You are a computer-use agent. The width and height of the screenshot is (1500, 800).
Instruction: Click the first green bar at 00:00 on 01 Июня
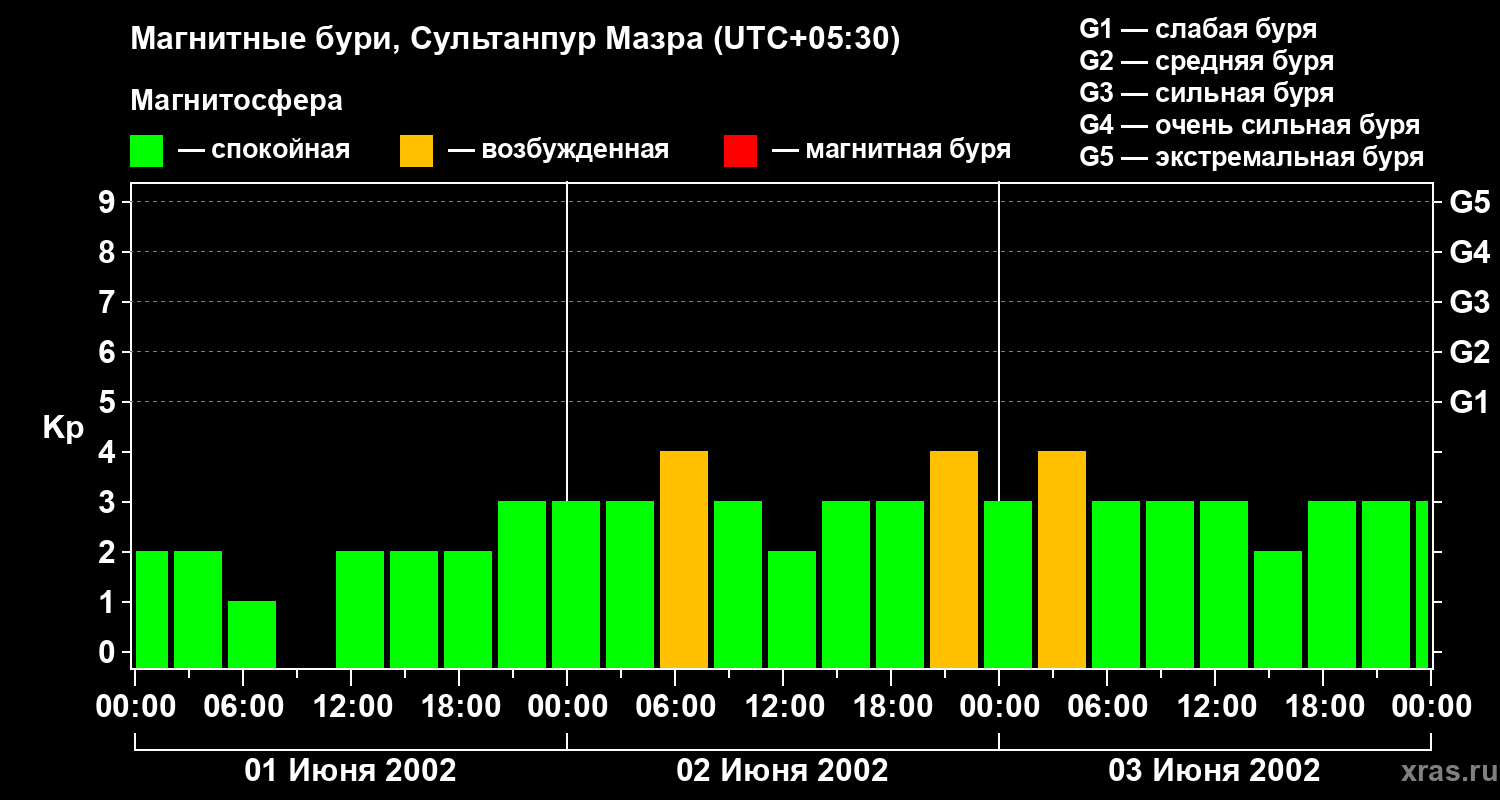point(152,610)
